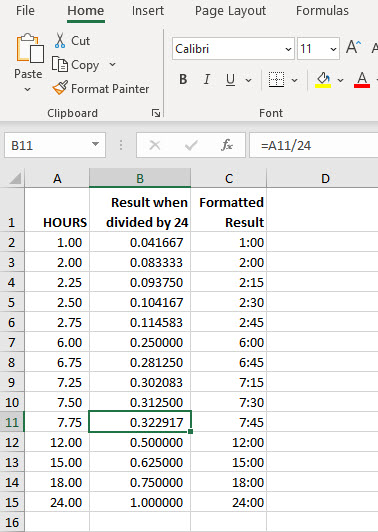Open the font size 11 dropdown
Screen dimensions: 378x532
(334, 49)
